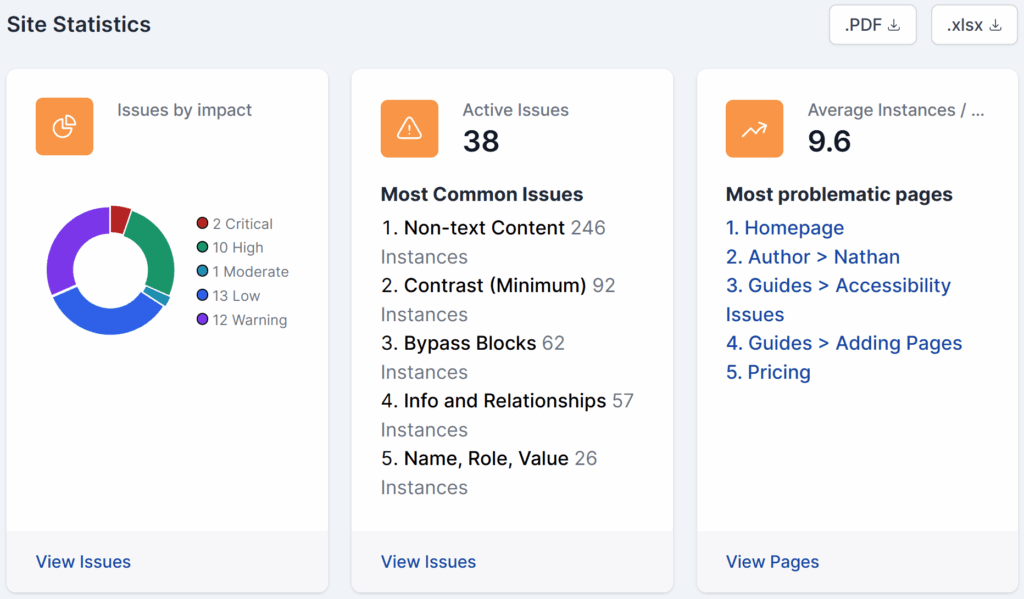Click the alert triangle icon beside Active Issues
The height and width of the screenshot is (599, 1024).
click(x=409, y=128)
